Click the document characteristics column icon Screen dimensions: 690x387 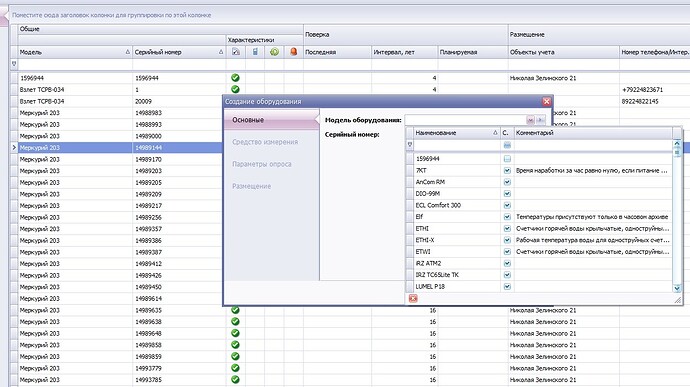(236, 52)
